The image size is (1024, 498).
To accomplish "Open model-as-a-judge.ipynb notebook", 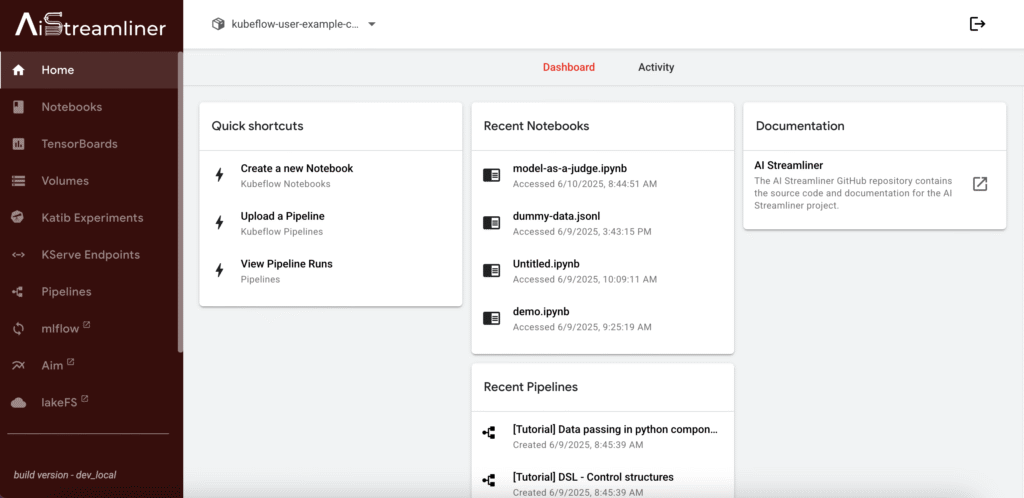I will tap(603, 175).
